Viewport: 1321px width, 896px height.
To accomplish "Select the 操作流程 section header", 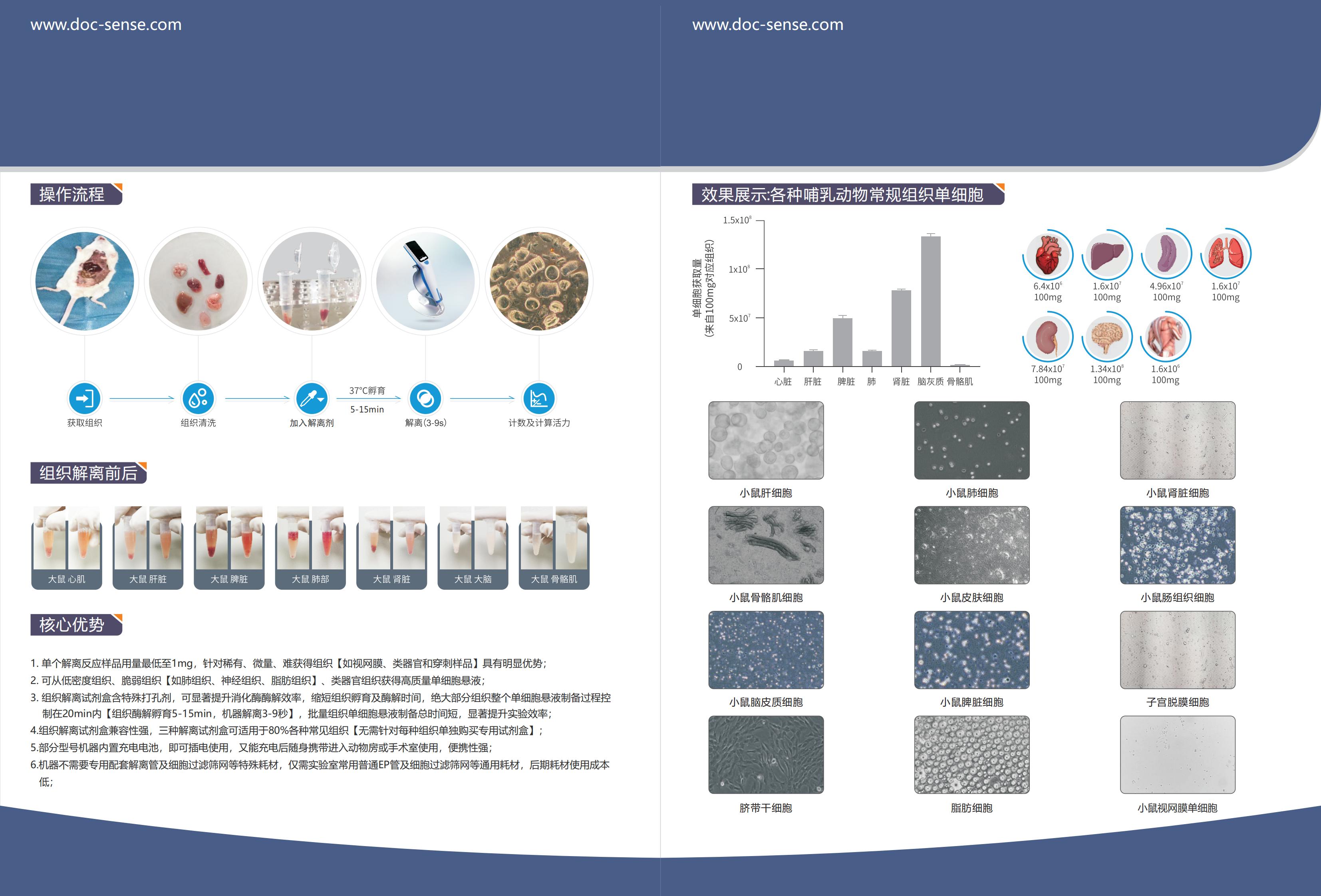I will point(72,194).
